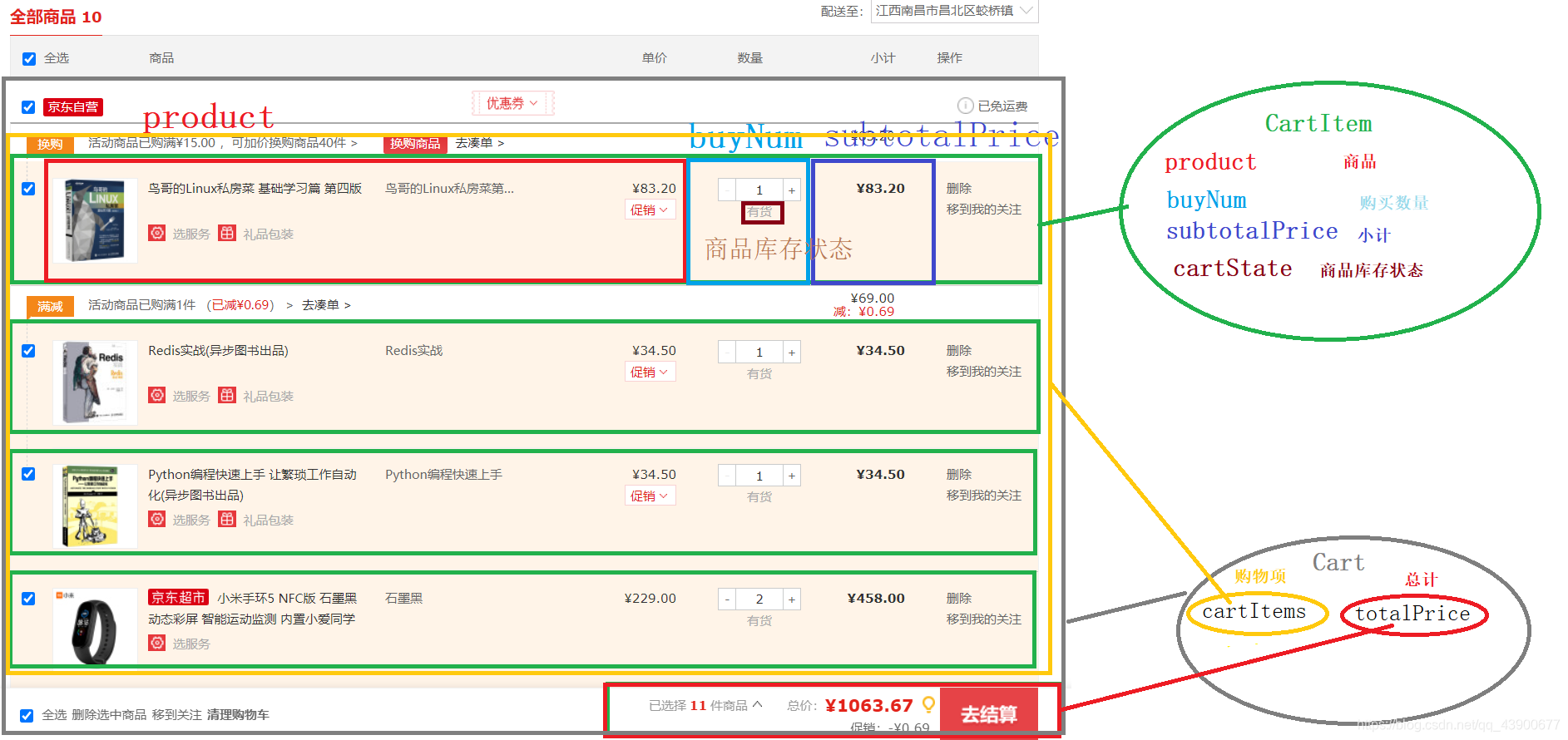1568x740 pixels.
Task: Toggle the top 全选 select-all checkbox
Action: [29, 59]
